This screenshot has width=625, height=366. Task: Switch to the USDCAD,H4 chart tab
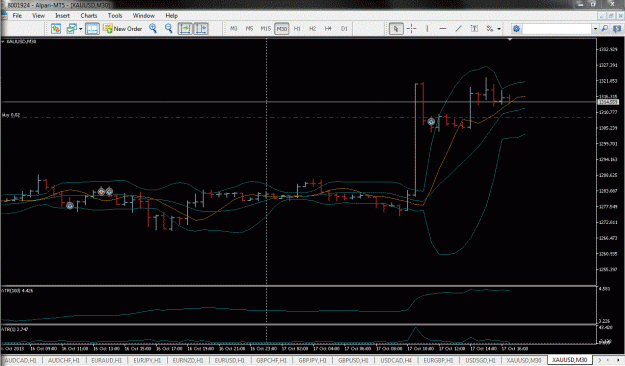pyautogui.click(x=396, y=360)
